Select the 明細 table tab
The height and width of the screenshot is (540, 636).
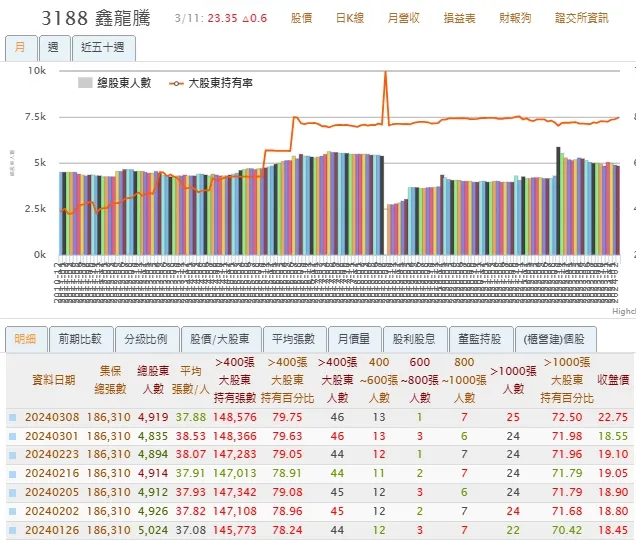pyautogui.click(x=26, y=339)
